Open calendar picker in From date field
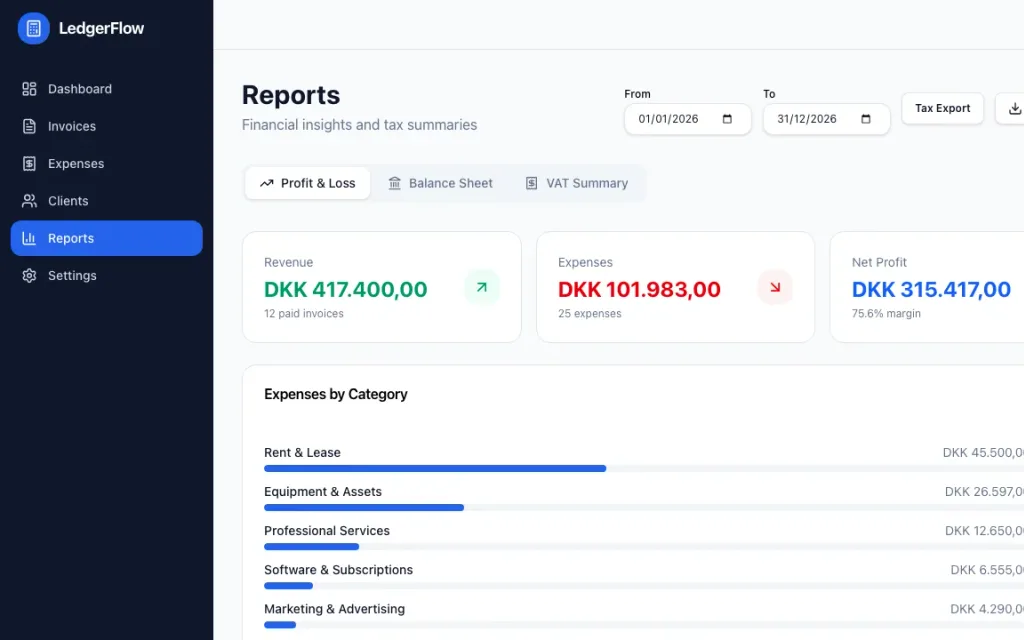The width and height of the screenshot is (1024, 640). click(x=727, y=119)
